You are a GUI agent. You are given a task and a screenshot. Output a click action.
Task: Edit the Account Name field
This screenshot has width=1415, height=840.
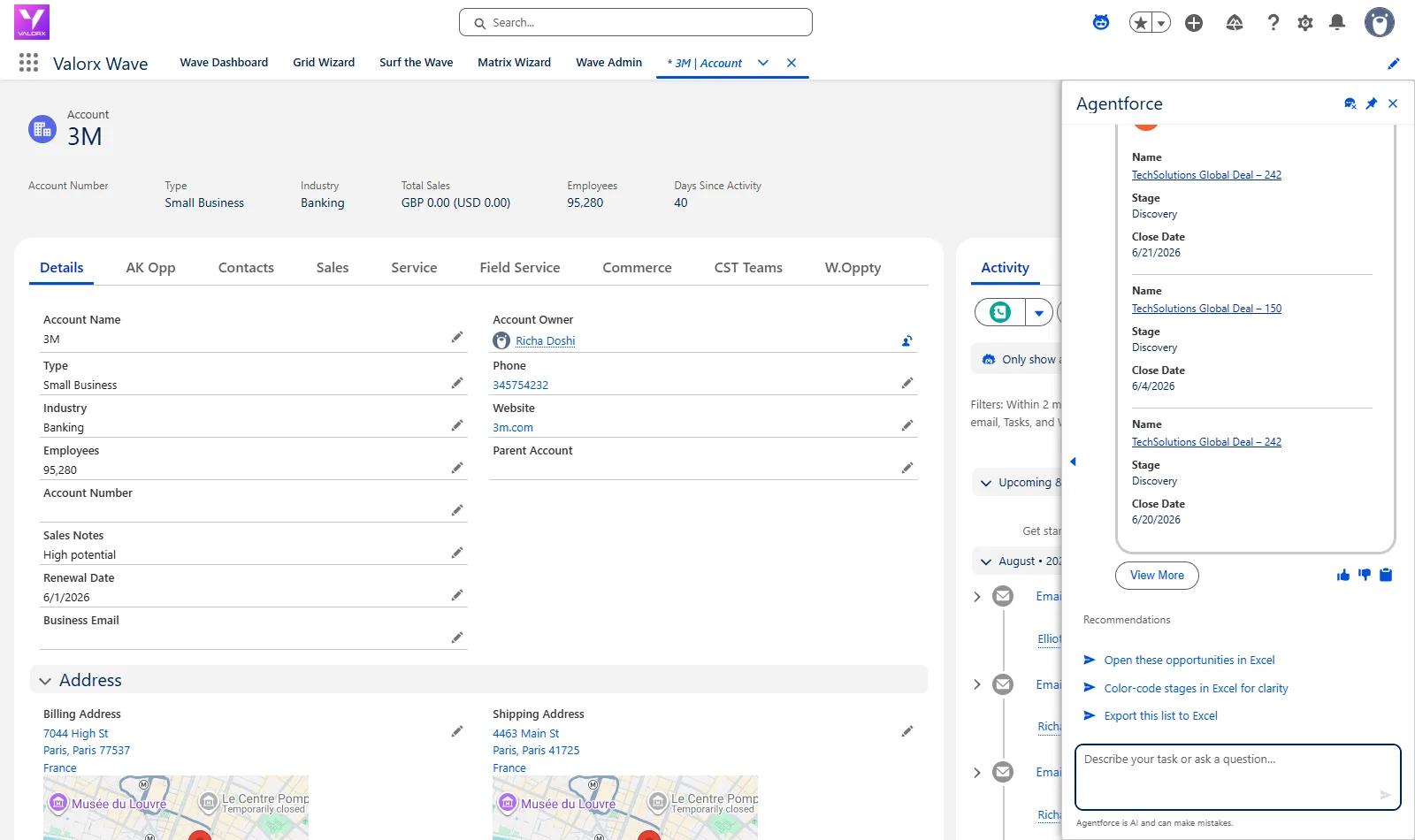point(457,337)
